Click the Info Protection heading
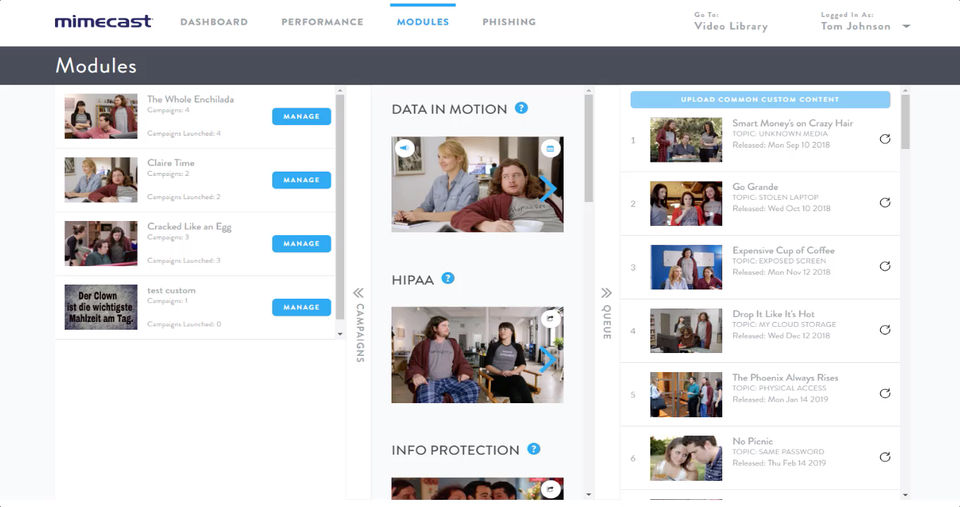Screen dimensions: 960x507 [455, 450]
